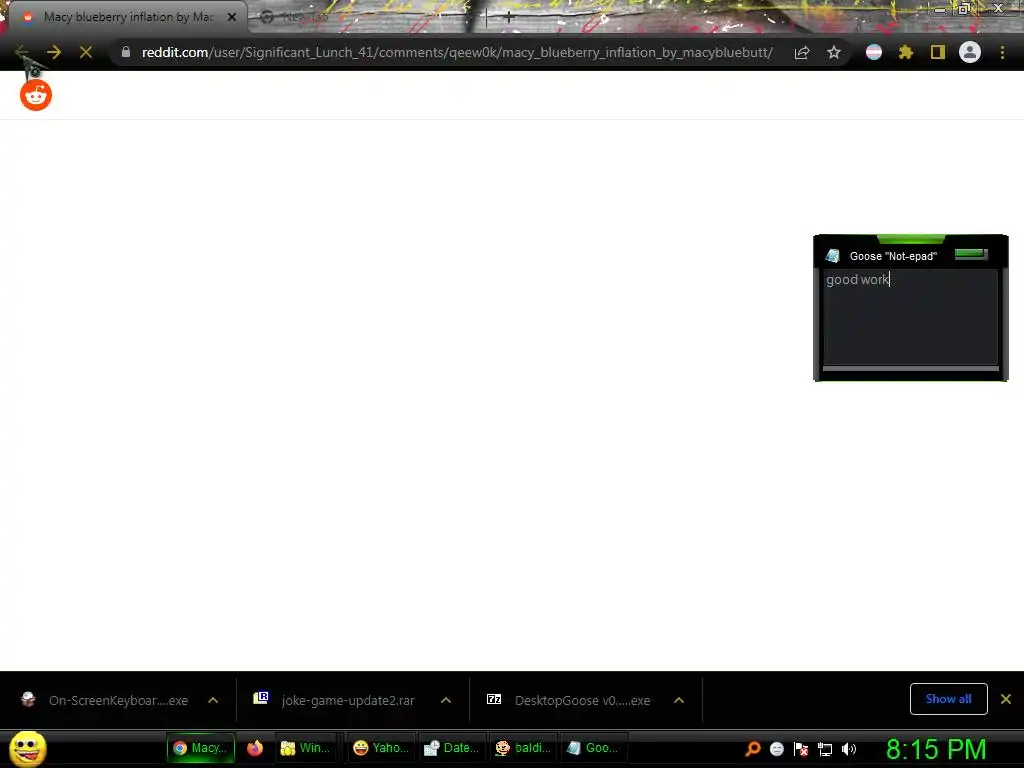Click the rar icon of joke-game-update2
The width and height of the screenshot is (1024, 768).
[x=261, y=698]
